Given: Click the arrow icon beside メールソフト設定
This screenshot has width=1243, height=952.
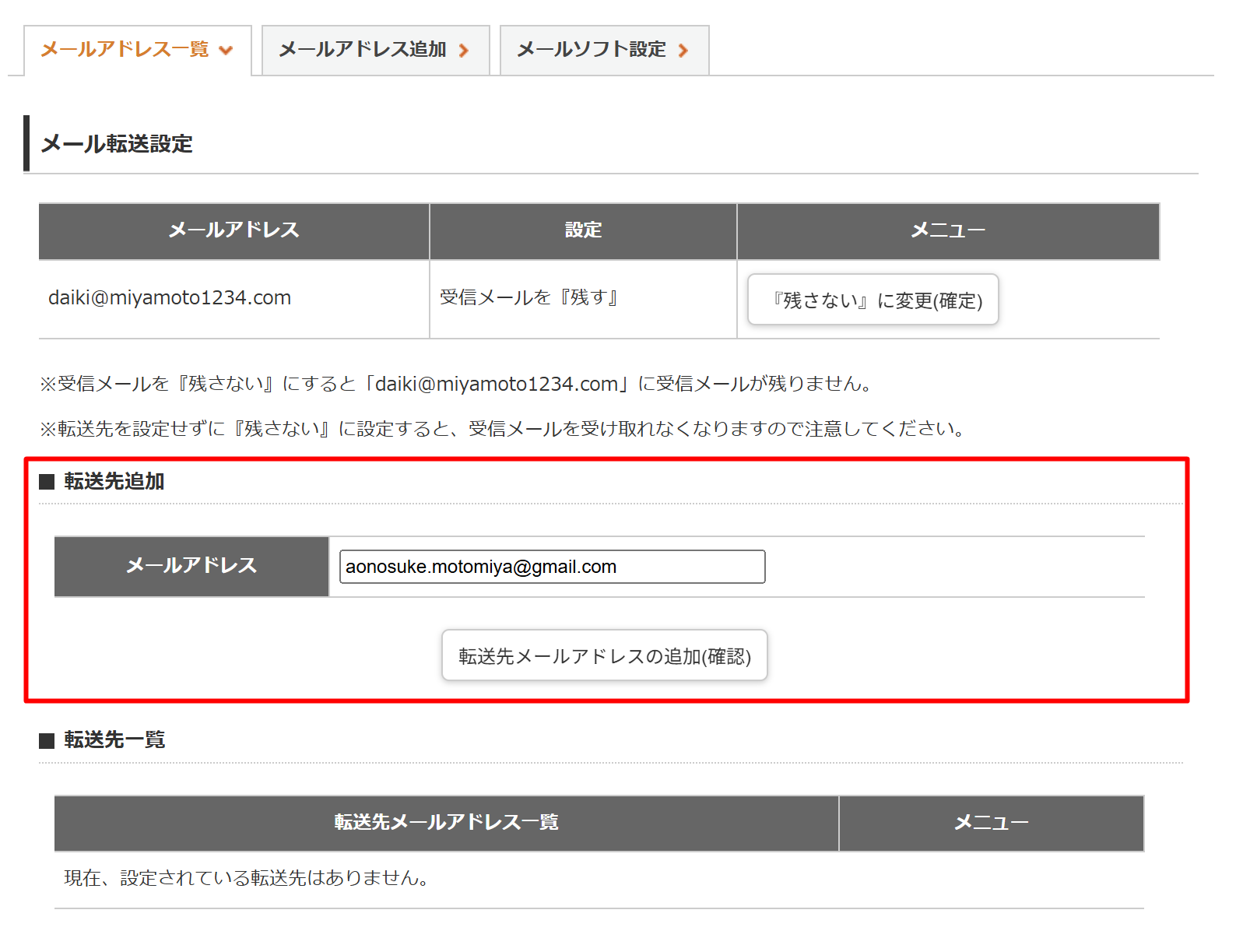Looking at the screenshot, I should [683, 51].
